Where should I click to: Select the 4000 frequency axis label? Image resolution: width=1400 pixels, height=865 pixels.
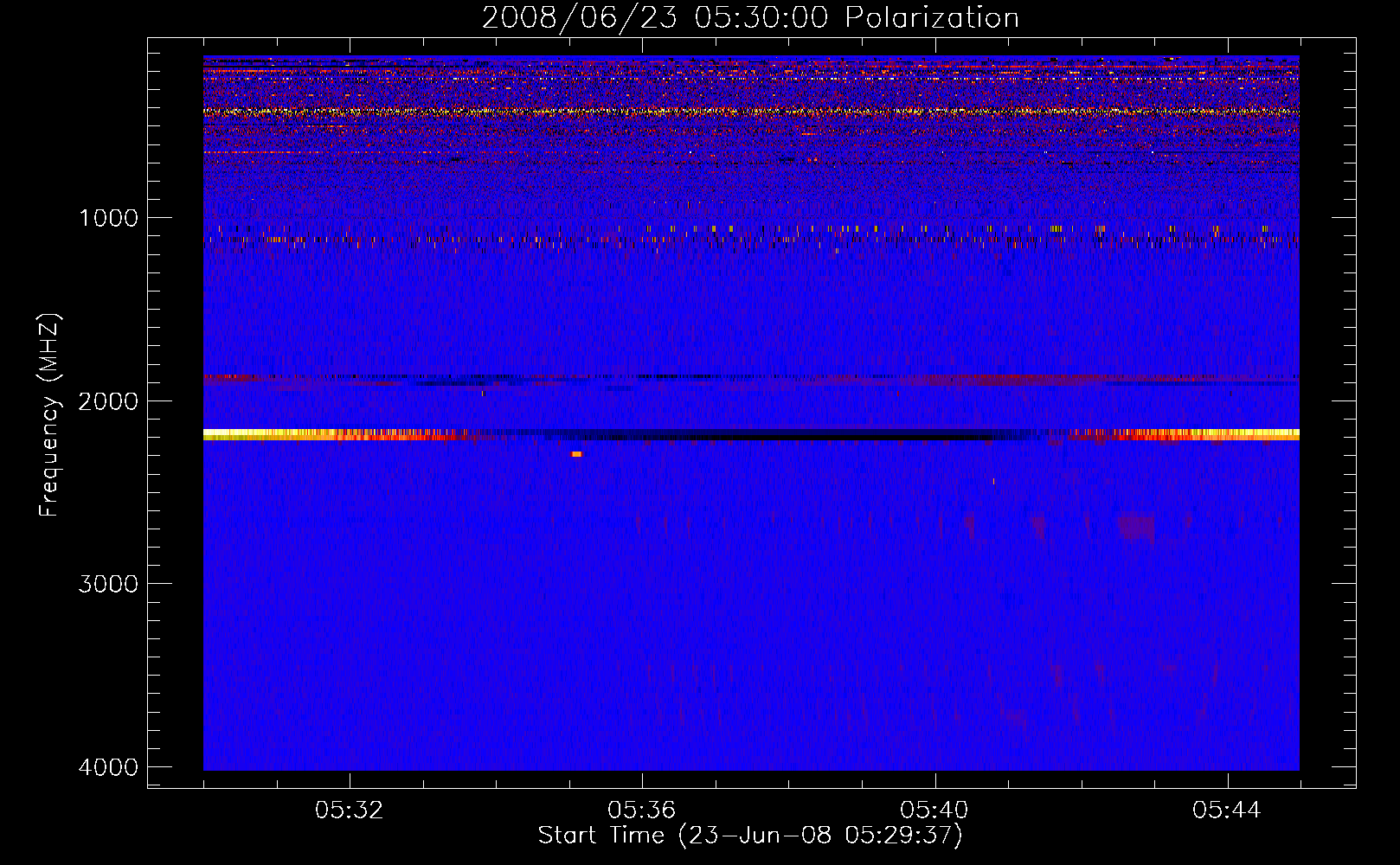(108, 767)
